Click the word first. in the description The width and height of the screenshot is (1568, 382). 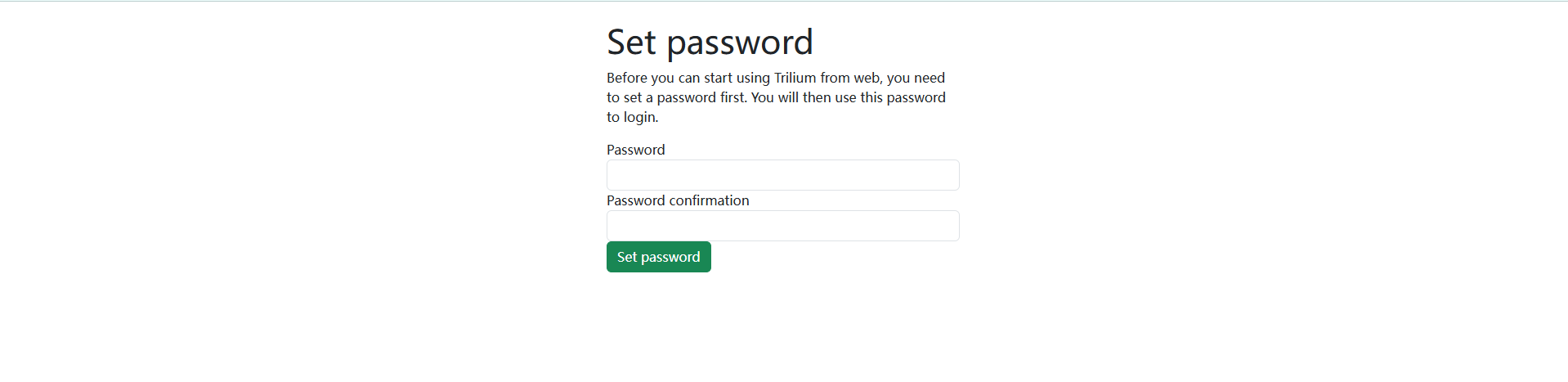tap(733, 97)
